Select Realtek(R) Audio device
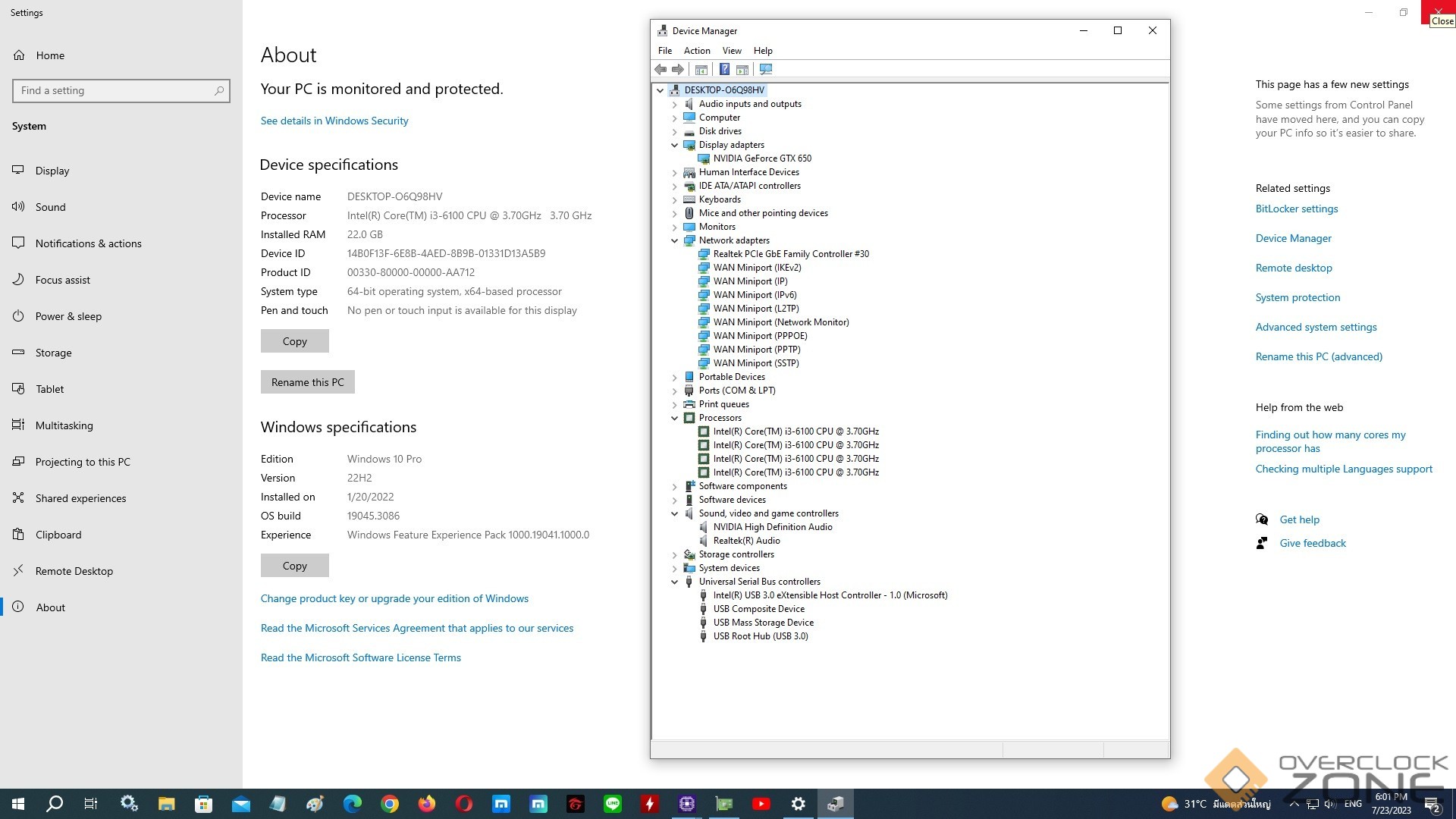The height and width of the screenshot is (819, 1456). tap(746, 541)
